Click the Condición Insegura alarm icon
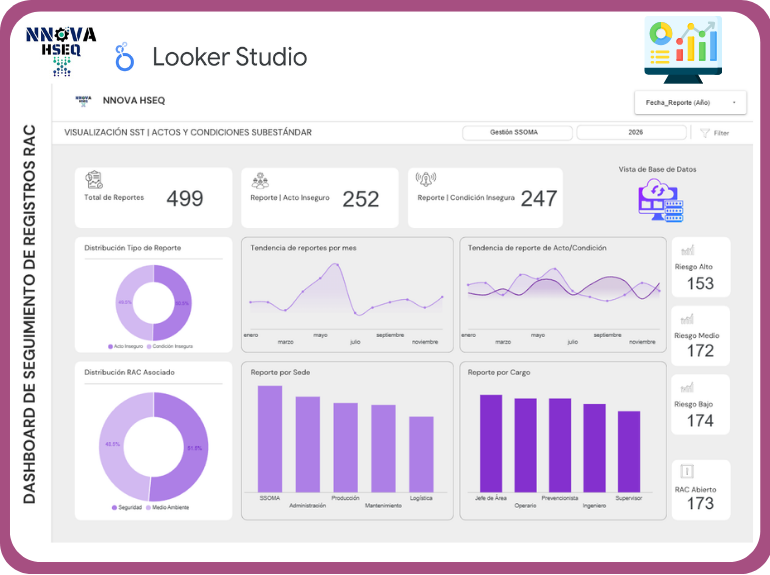Screen dimensions: 770x575 pos(426,180)
